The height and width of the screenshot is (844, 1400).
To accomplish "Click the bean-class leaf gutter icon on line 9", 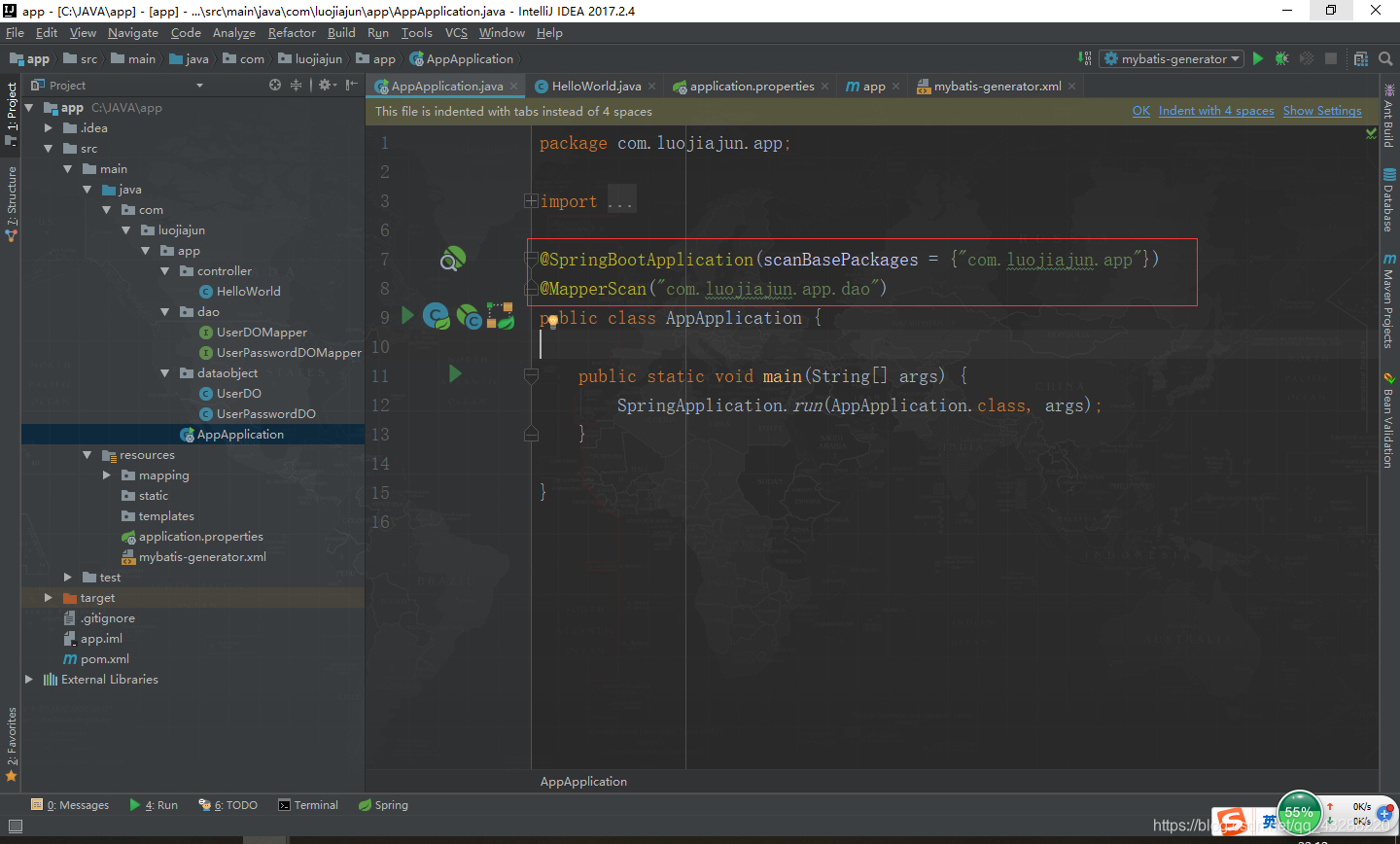I will pyautogui.click(x=470, y=316).
